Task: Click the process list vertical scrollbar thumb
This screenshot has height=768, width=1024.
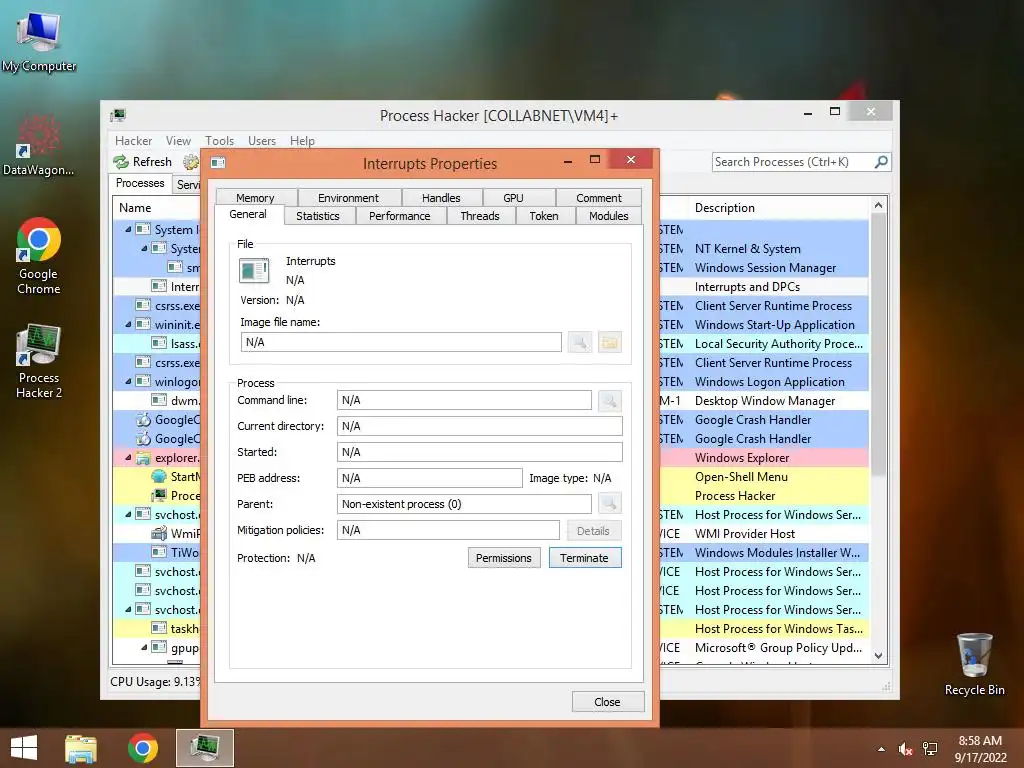Action: [x=878, y=344]
